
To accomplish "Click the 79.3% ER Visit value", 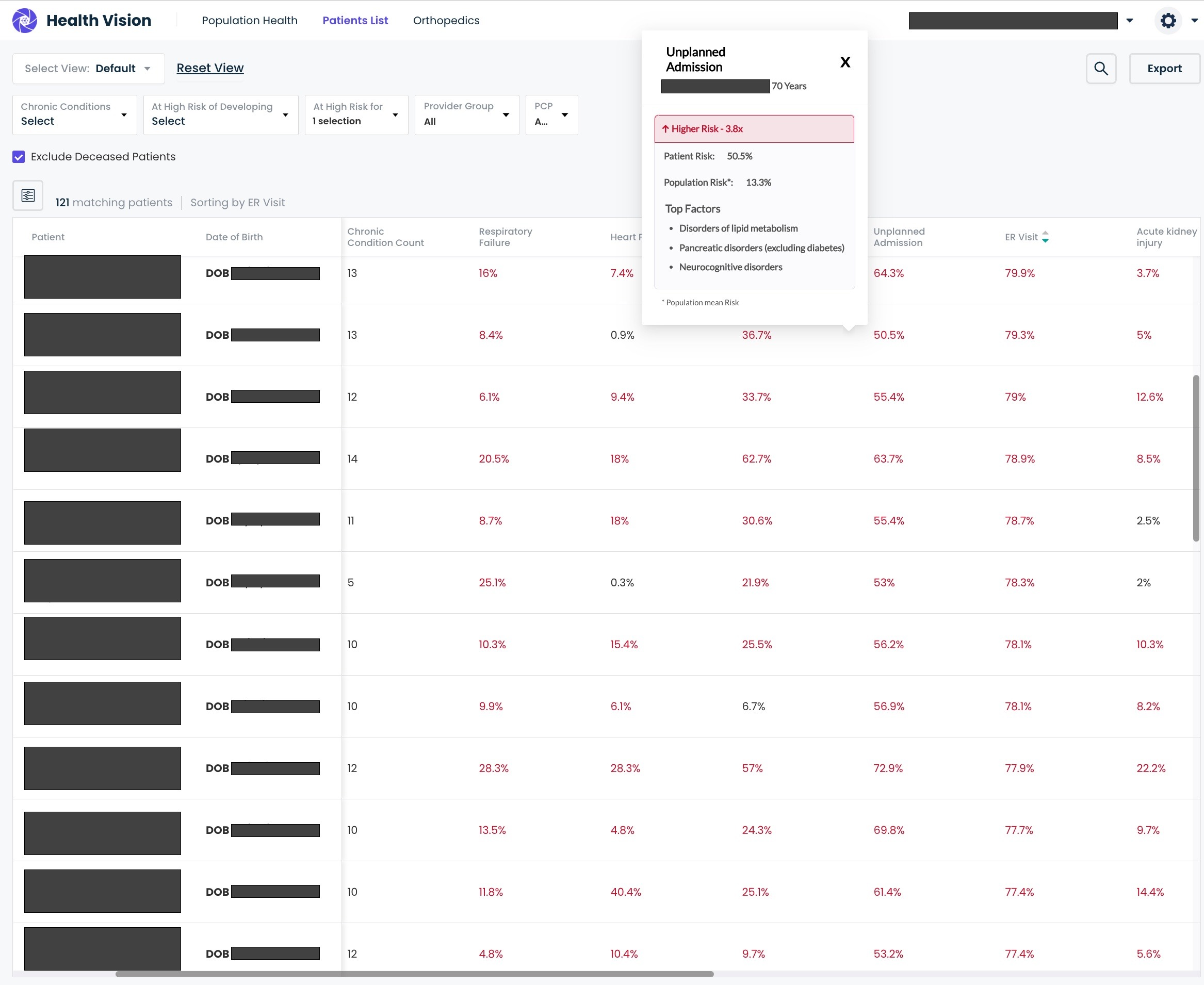I will pyautogui.click(x=1019, y=335).
